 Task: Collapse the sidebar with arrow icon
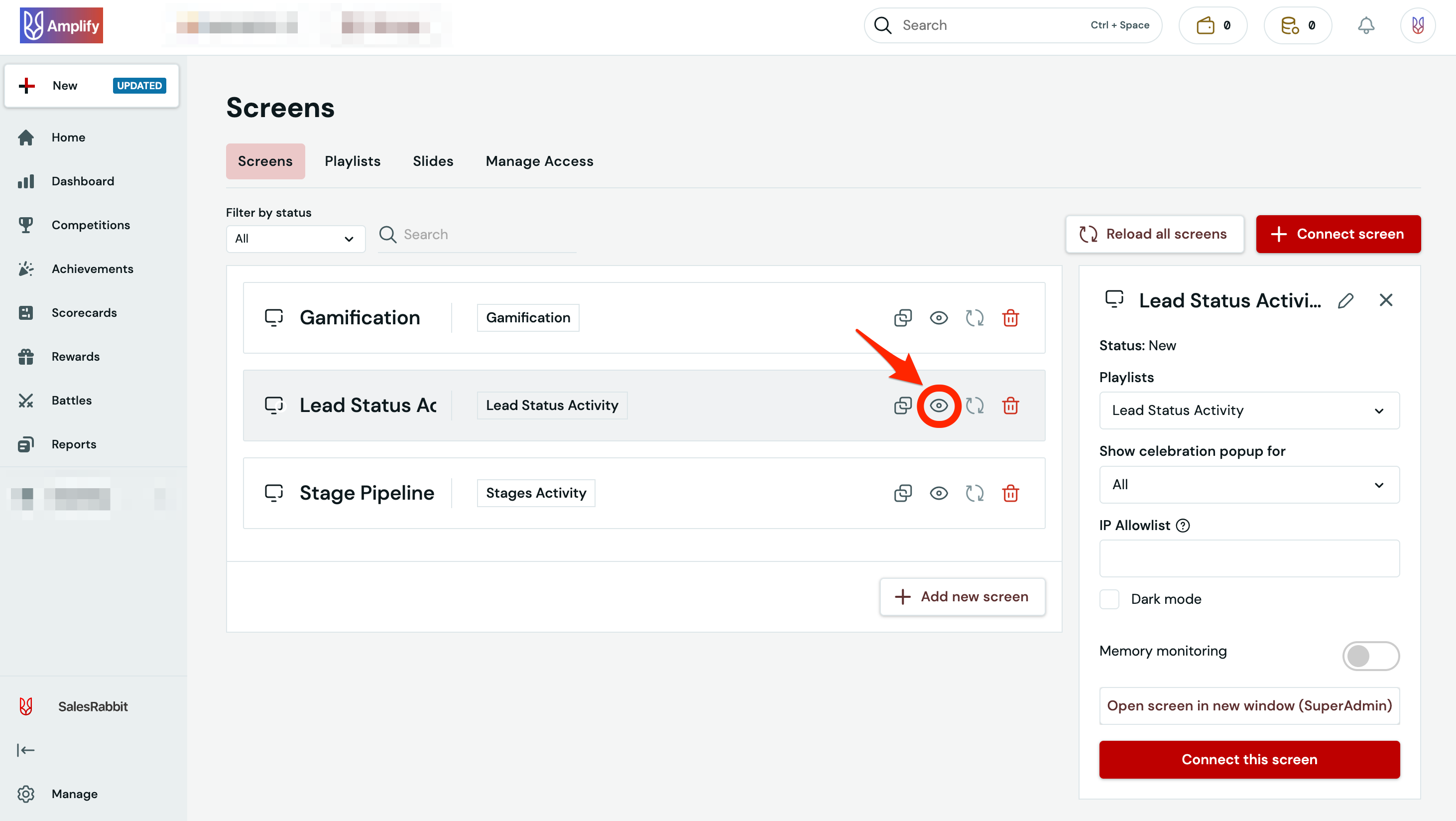click(x=25, y=750)
